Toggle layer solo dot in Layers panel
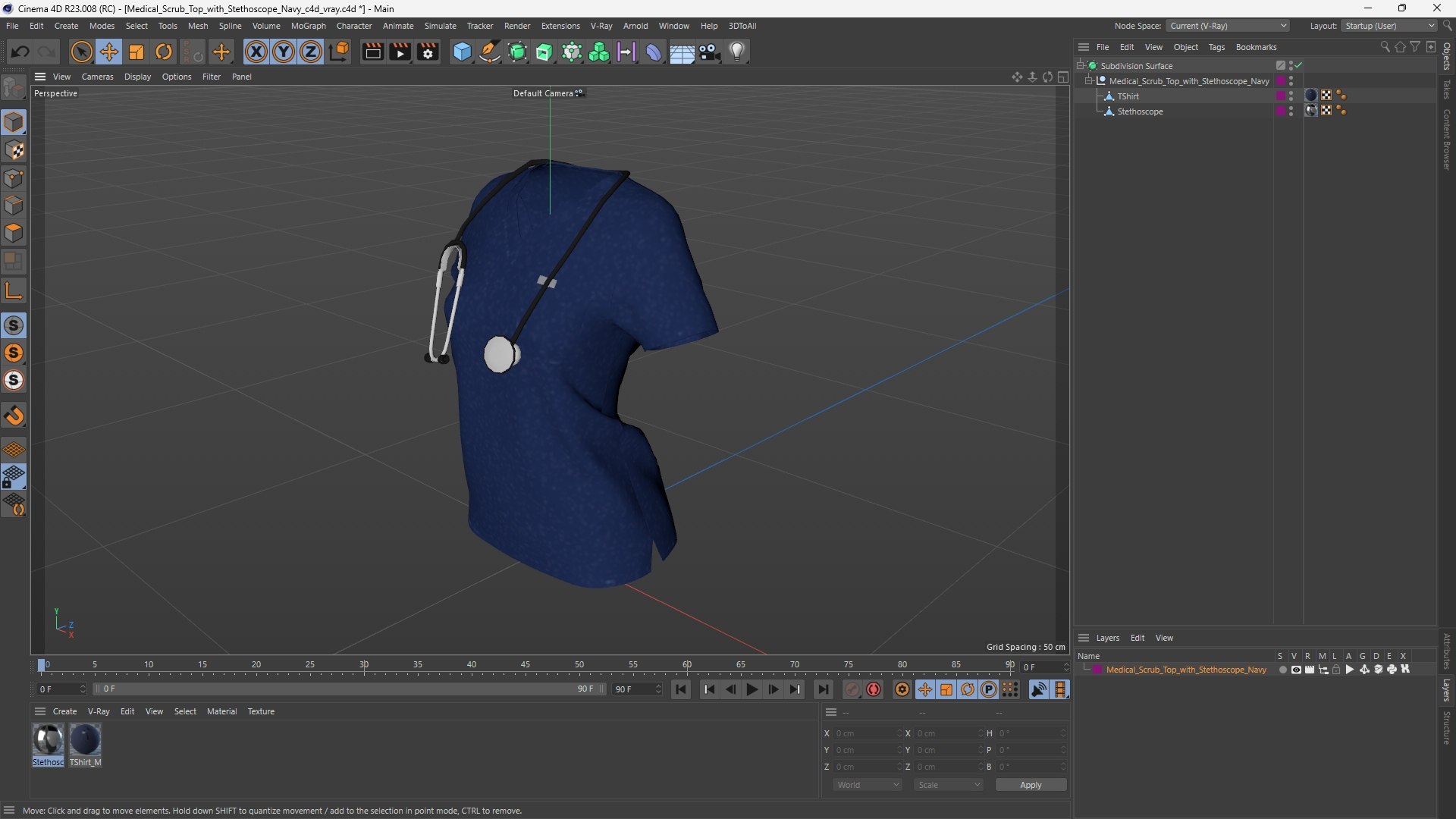Image resolution: width=1456 pixels, height=819 pixels. [x=1282, y=670]
